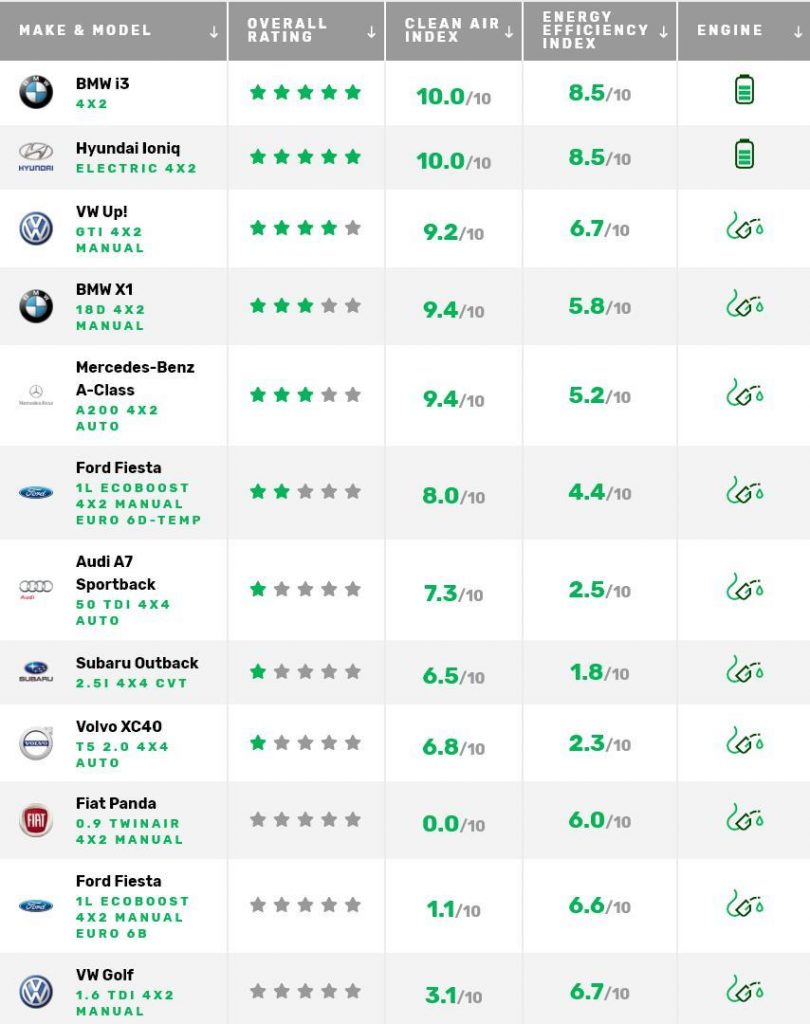Click the Audi rings logo for A7 Sportback
Image resolution: width=810 pixels, height=1024 pixels.
coord(36,589)
